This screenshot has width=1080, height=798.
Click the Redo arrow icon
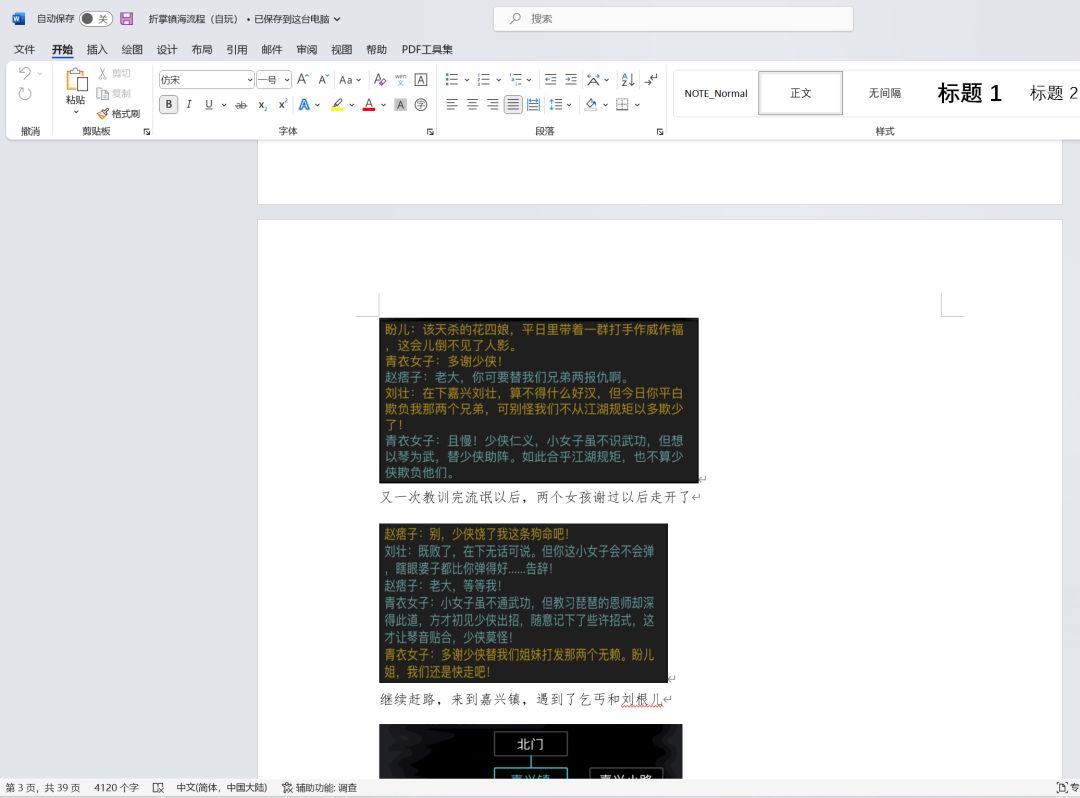[x=25, y=94]
